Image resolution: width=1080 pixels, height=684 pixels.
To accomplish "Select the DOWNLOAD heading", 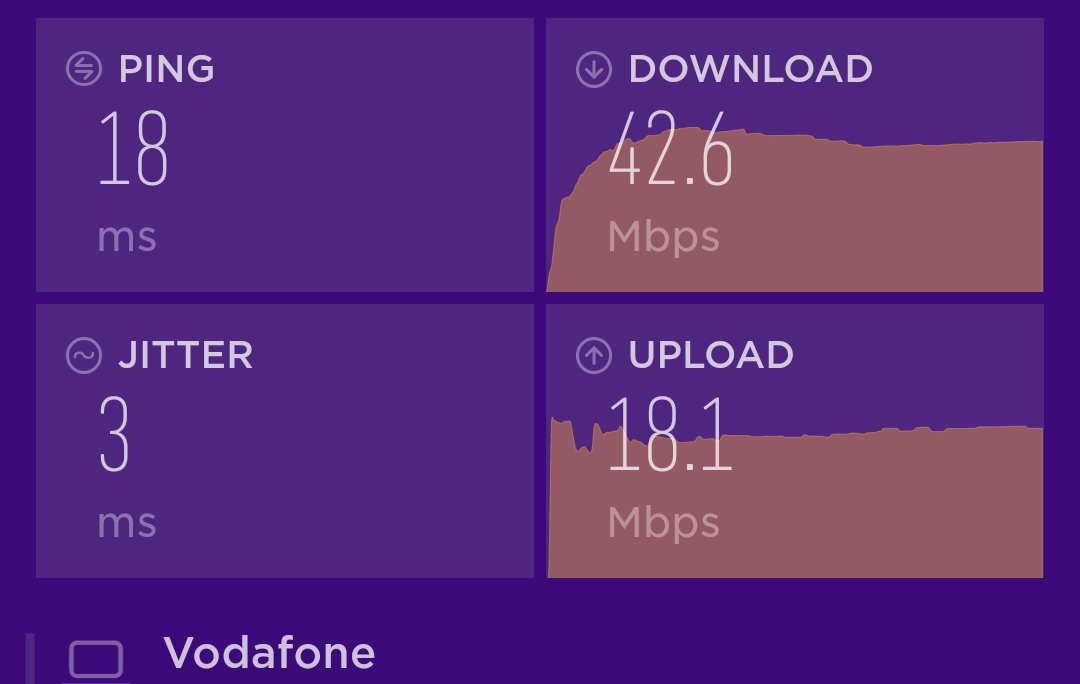I will point(751,69).
